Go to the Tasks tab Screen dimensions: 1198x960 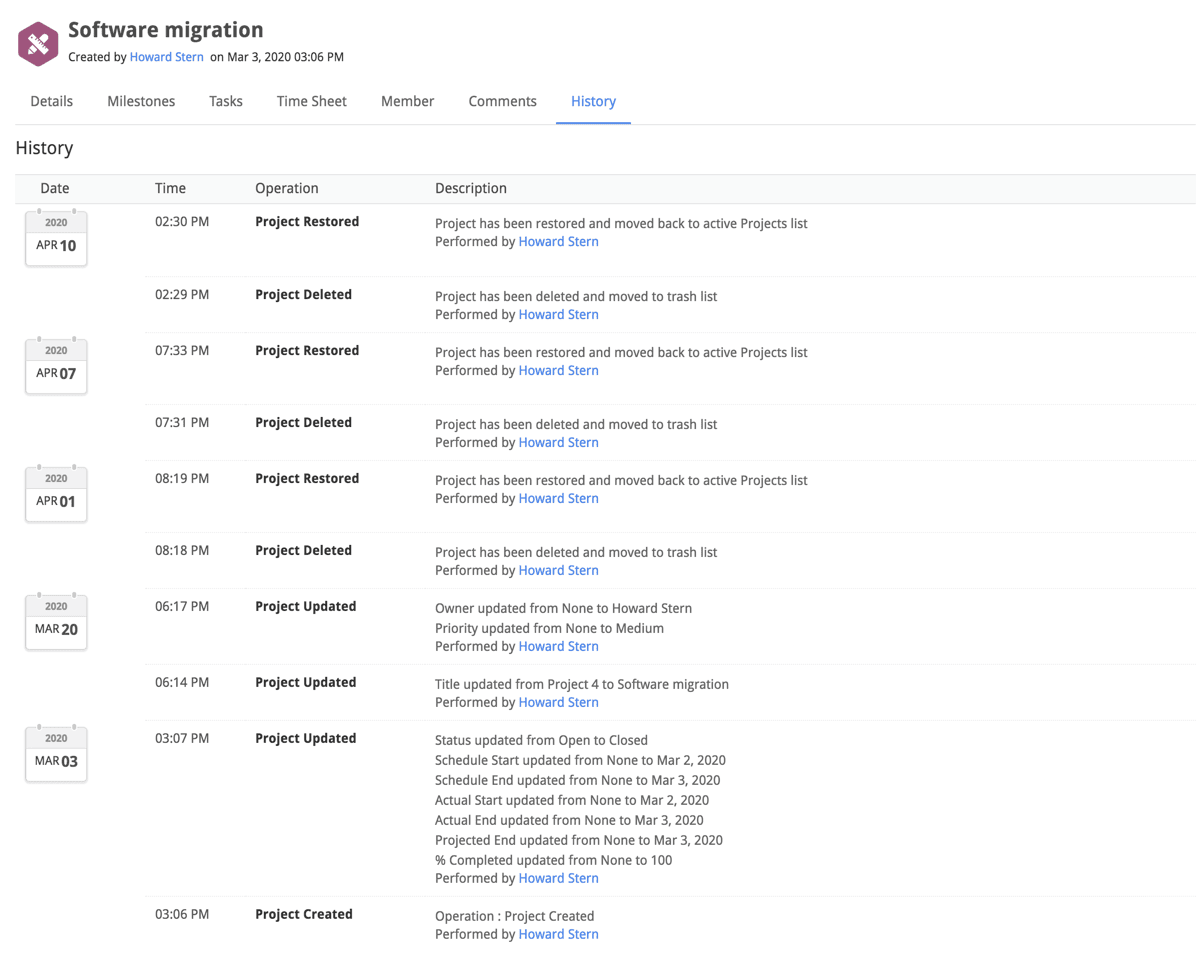[x=226, y=101]
